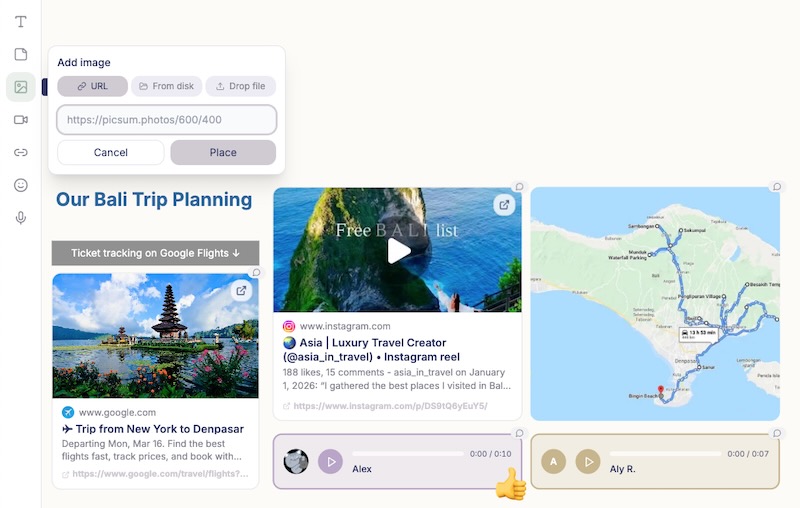Switch to From disk tab
The height and width of the screenshot is (508, 800).
[x=167, y=87]
